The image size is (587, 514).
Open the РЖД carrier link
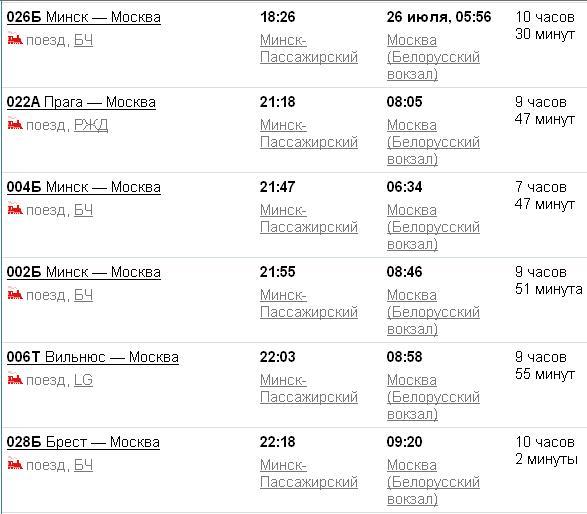(91, 125)
